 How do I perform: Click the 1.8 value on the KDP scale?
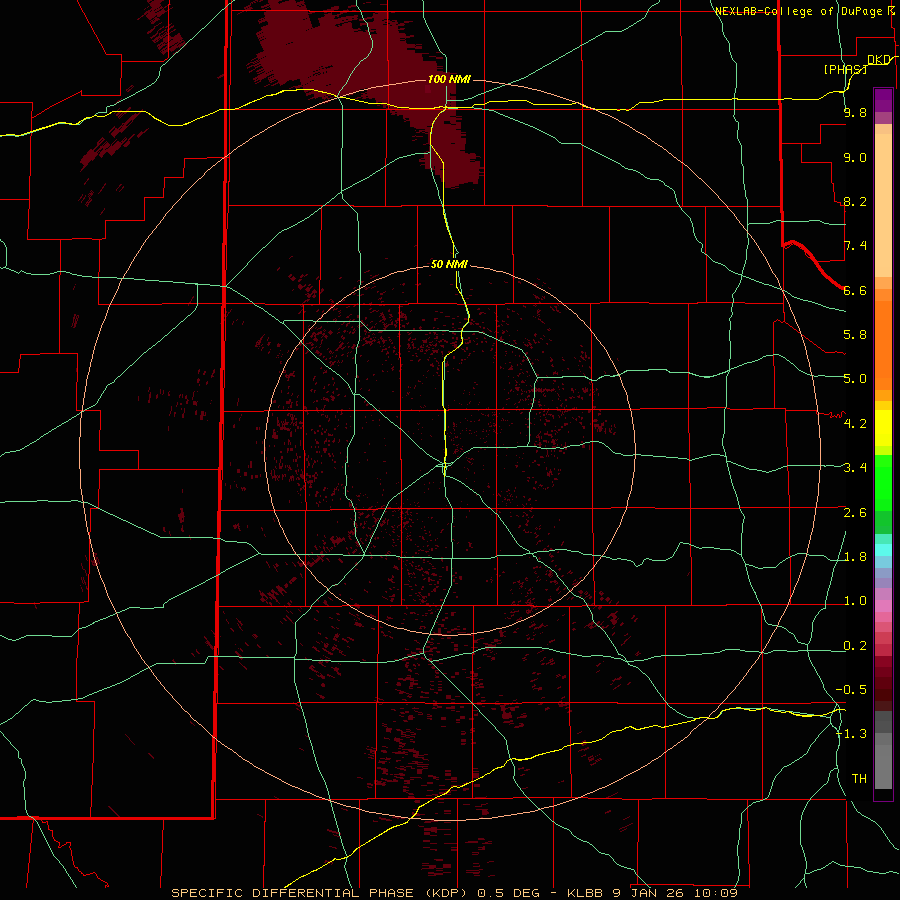855,557
